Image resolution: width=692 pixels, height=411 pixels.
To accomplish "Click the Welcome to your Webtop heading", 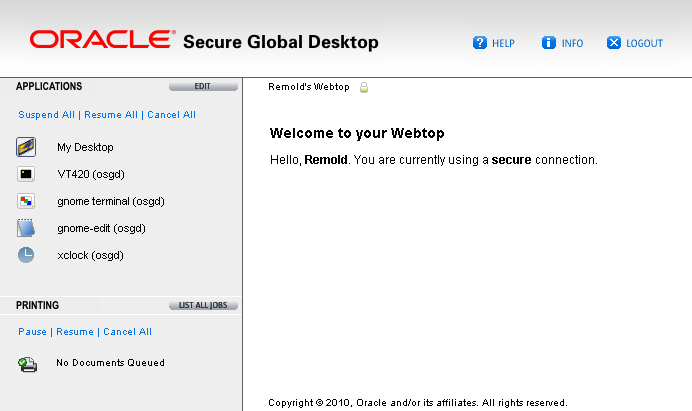I will click(357, 133).
